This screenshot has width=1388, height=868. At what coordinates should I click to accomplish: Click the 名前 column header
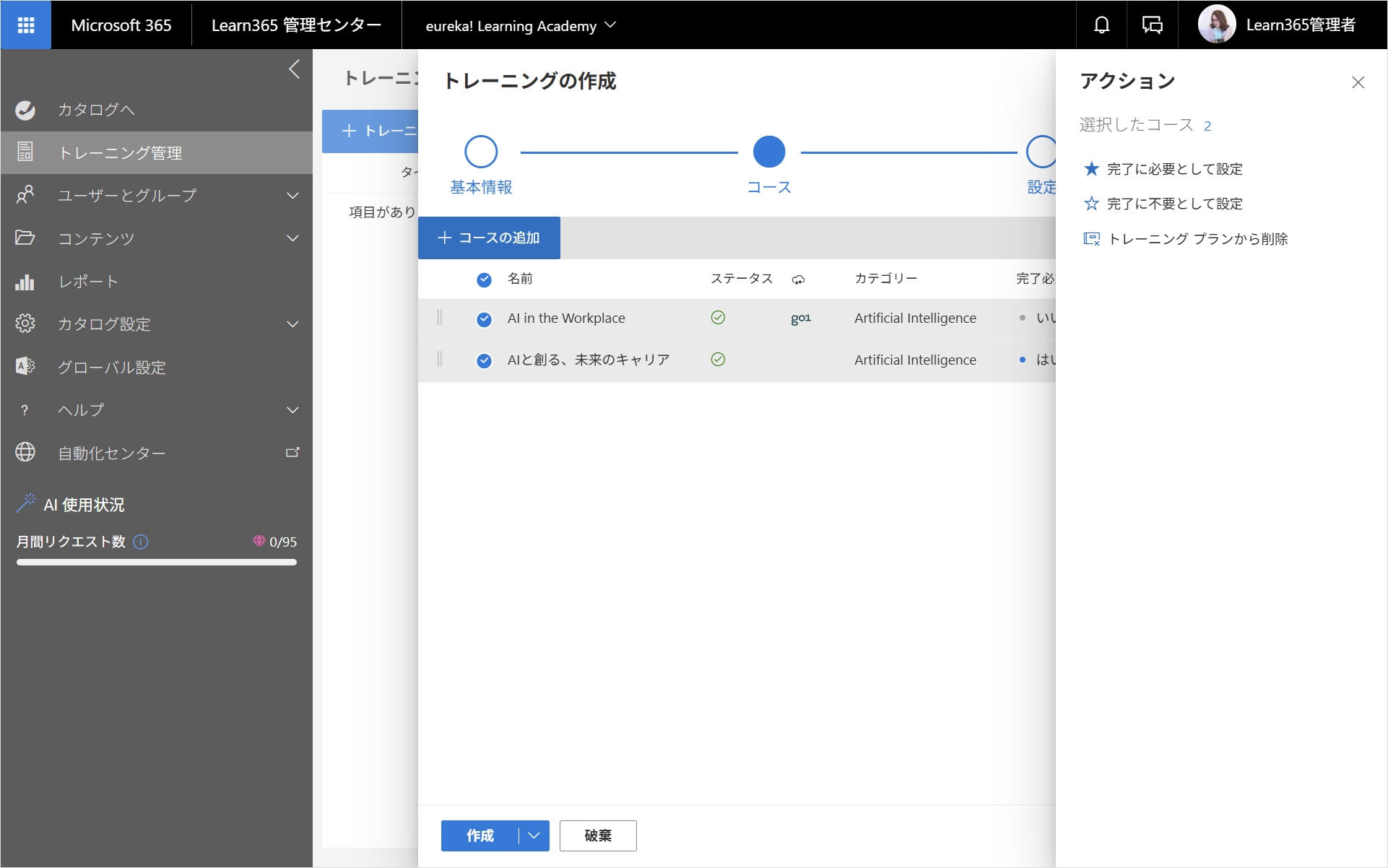(x=520, y=279)
